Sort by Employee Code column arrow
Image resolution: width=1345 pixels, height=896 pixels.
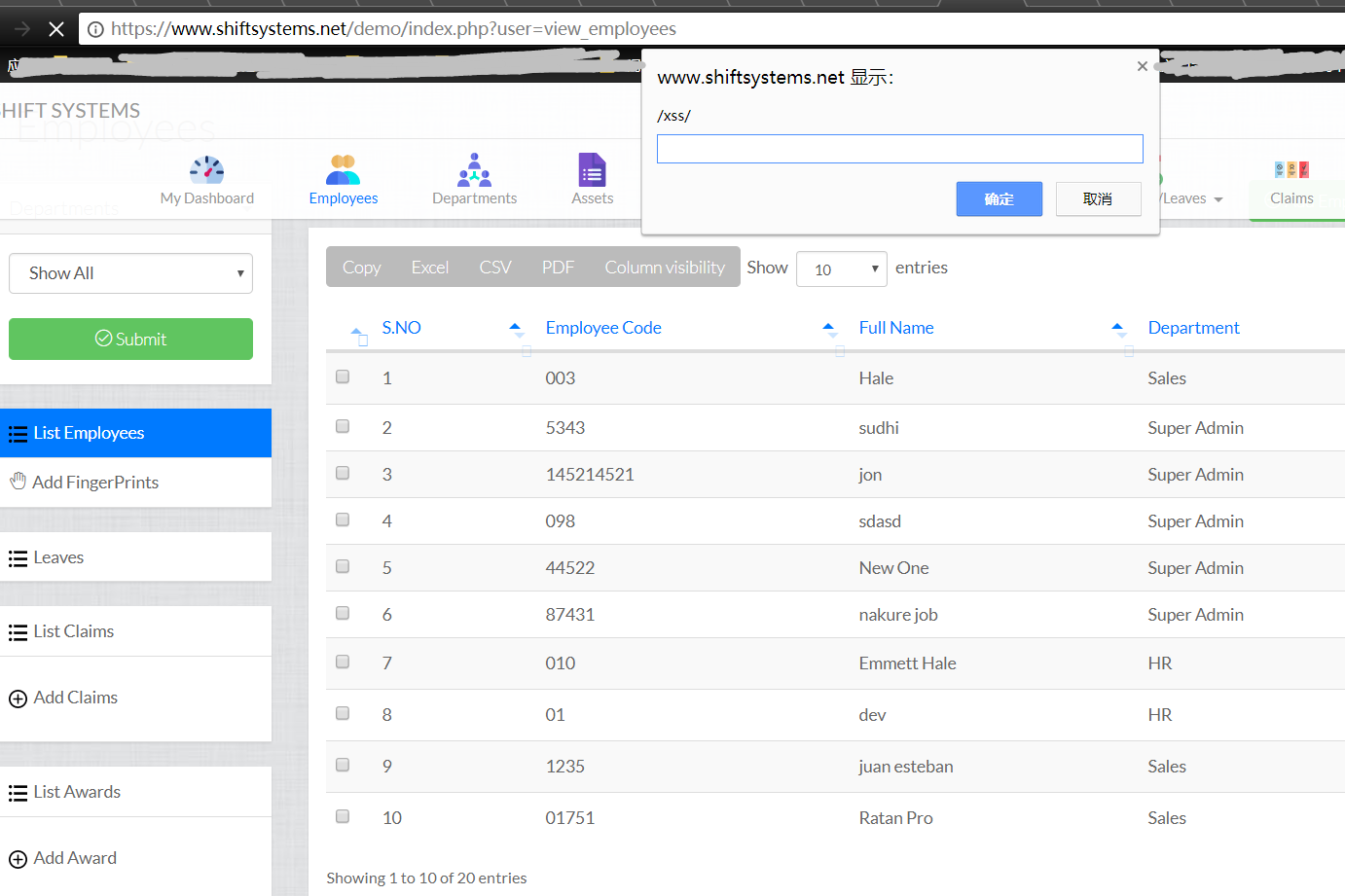point(829,329)
